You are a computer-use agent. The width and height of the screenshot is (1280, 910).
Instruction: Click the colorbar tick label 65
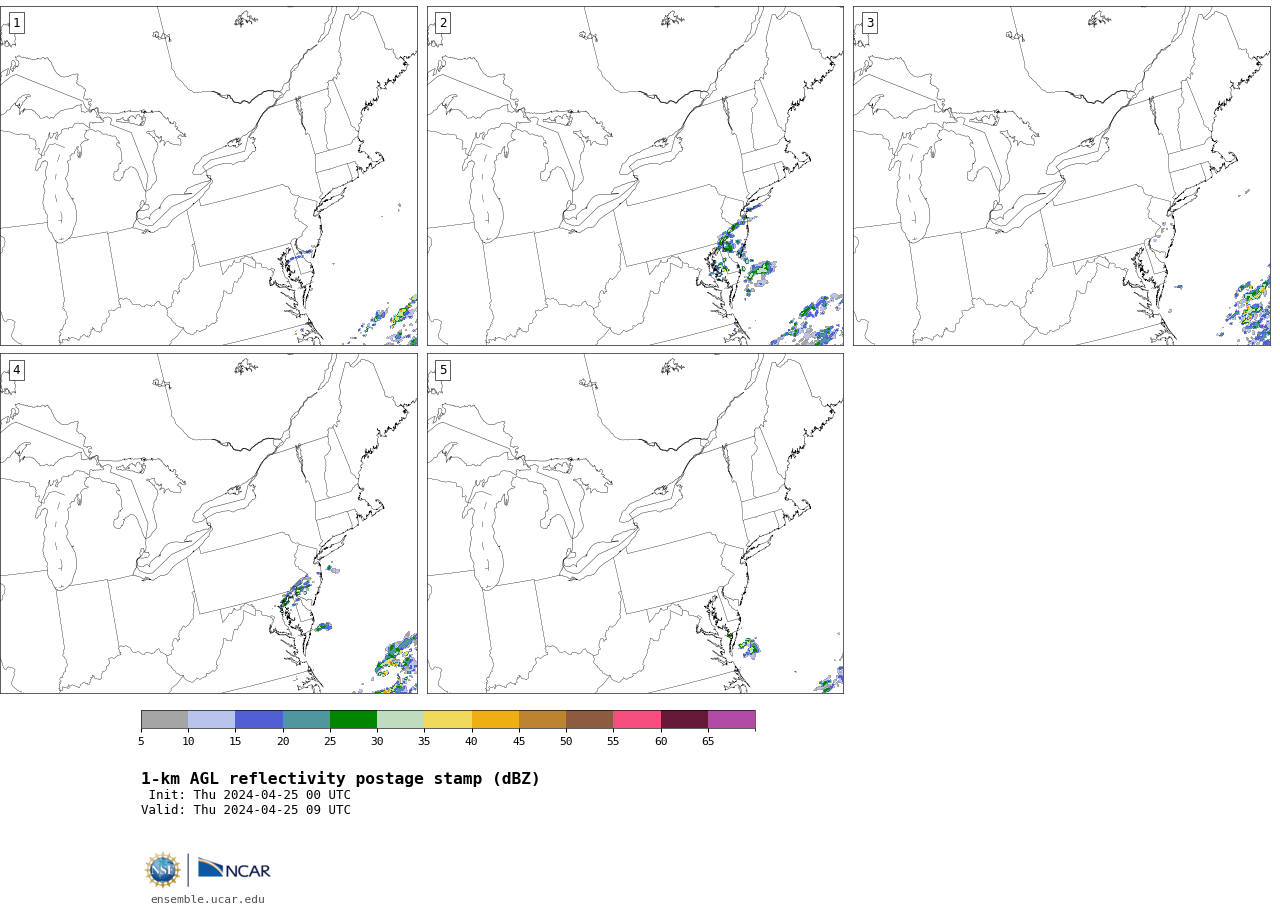point(708,741)
